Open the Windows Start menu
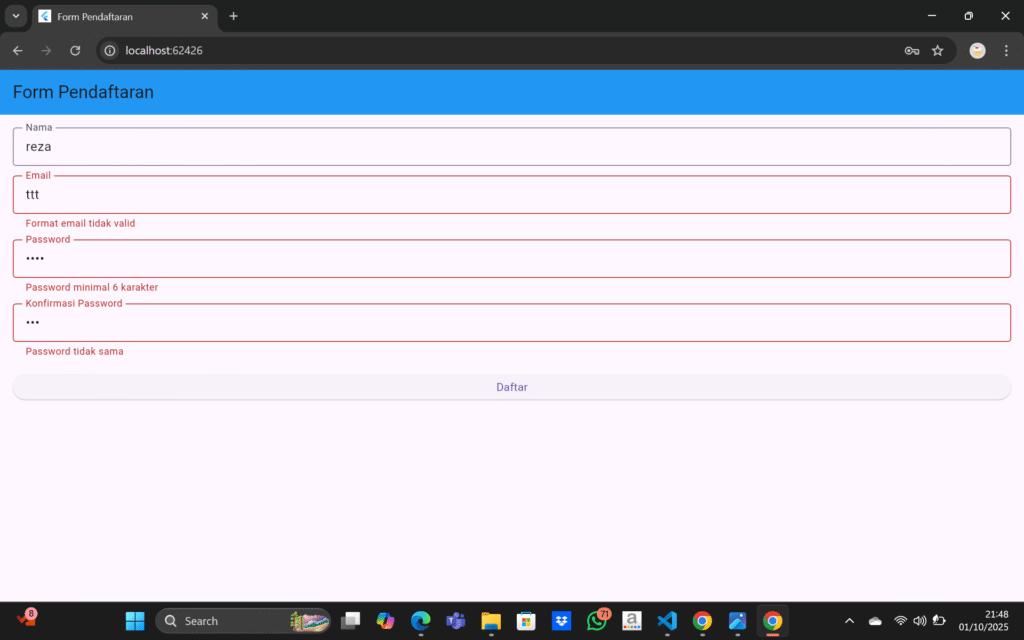The image size is (1024, 640). (135, 621)
